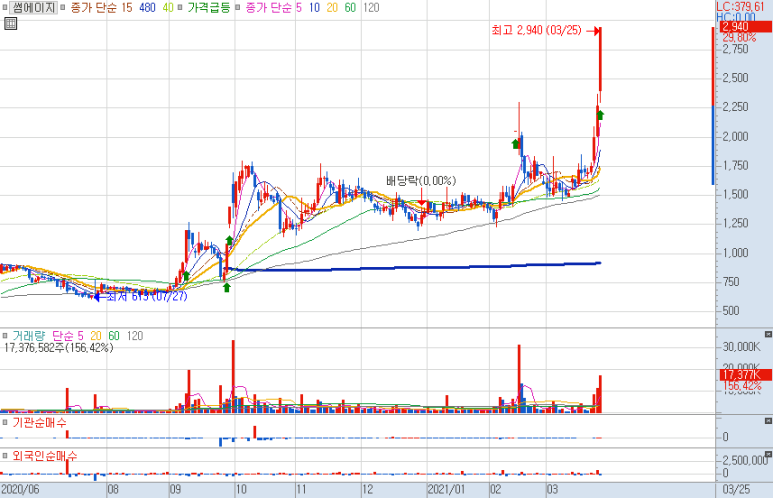
Task: Click the 1,000 price level on the axis
Action: coord(735,252)
